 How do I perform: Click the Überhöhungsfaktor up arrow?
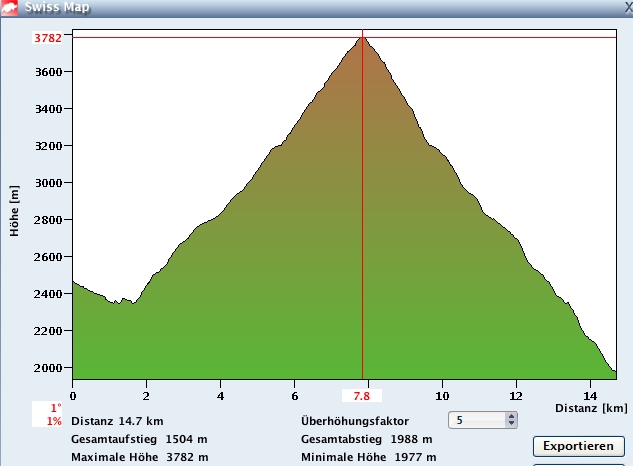click(512, 417)
